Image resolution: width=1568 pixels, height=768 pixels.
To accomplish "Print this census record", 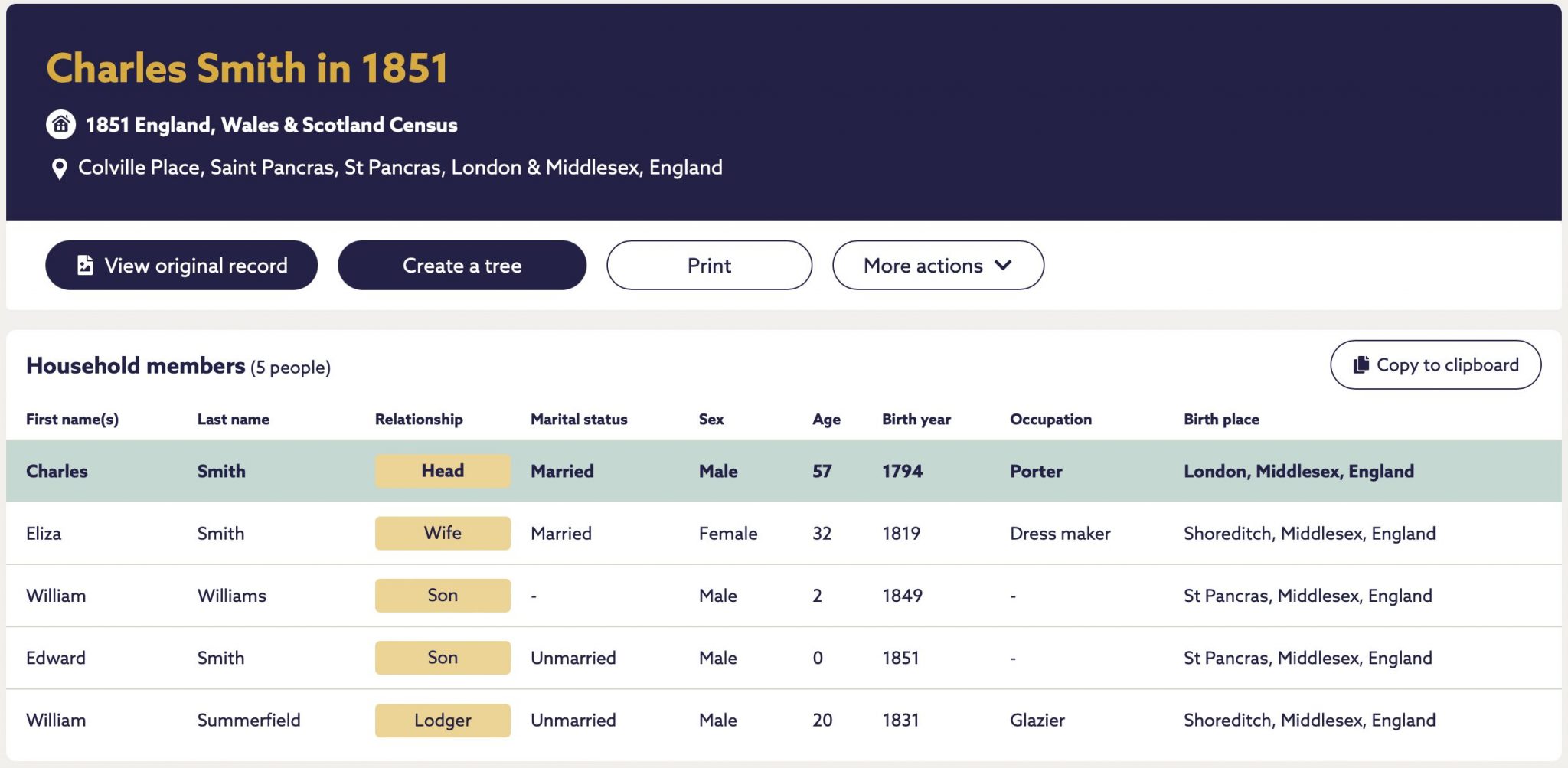I will (709, 265).
